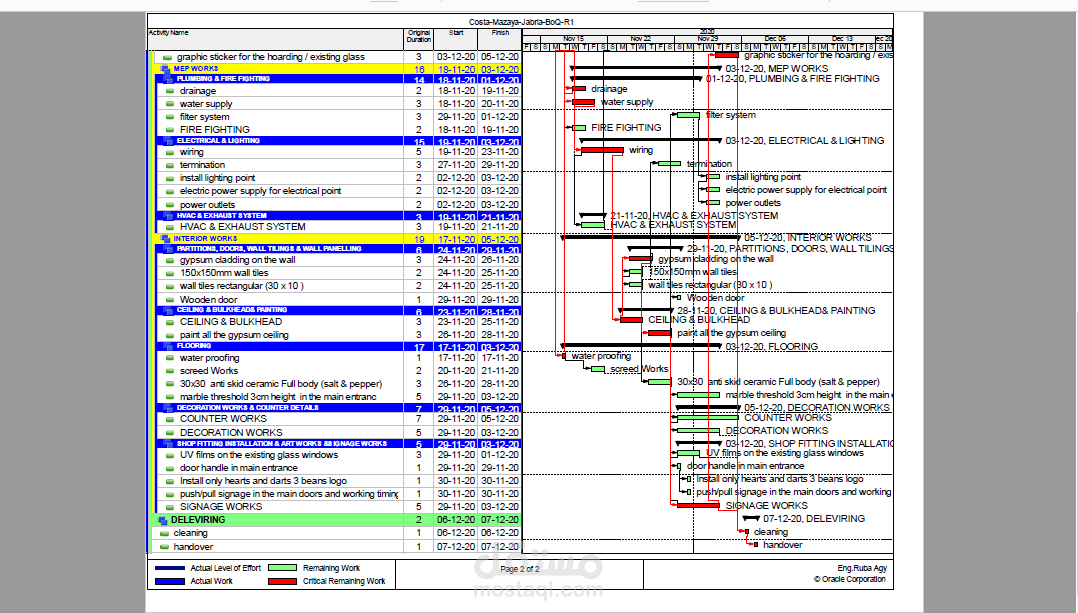The image size is (1078, 613).
Task: Click the WBS icon beside DELEVIRING row
Action: point(163,520)
